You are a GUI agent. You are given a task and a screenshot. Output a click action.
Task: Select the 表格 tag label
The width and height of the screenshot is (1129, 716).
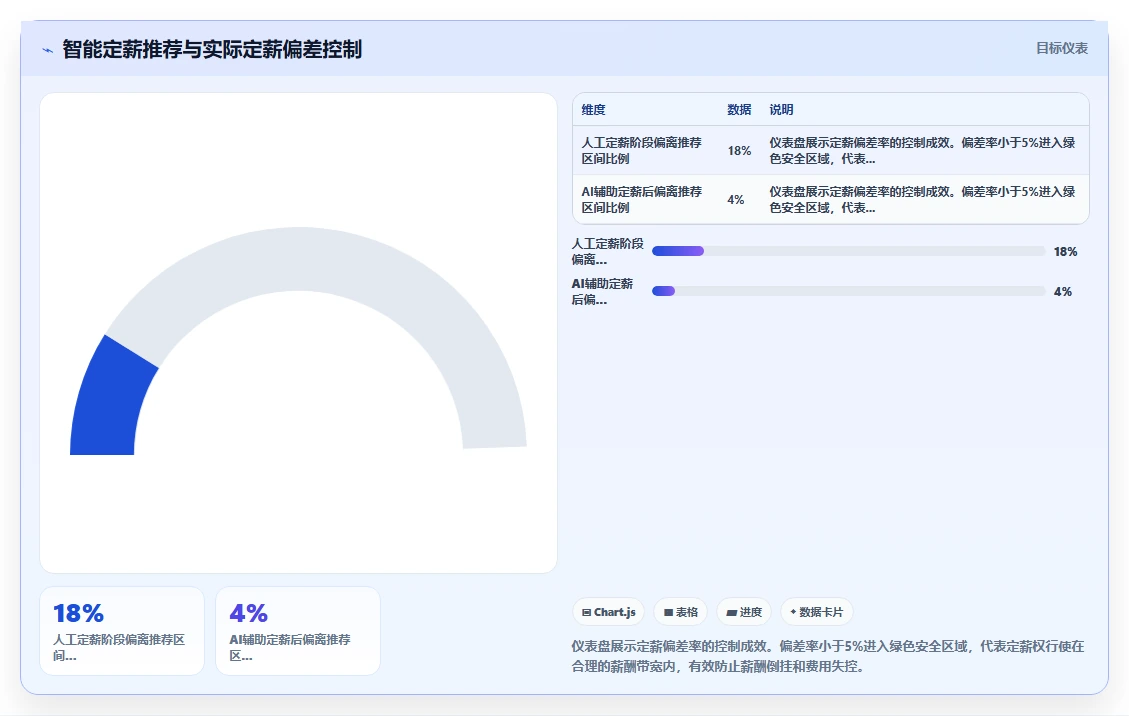click(x=687, y=612)
